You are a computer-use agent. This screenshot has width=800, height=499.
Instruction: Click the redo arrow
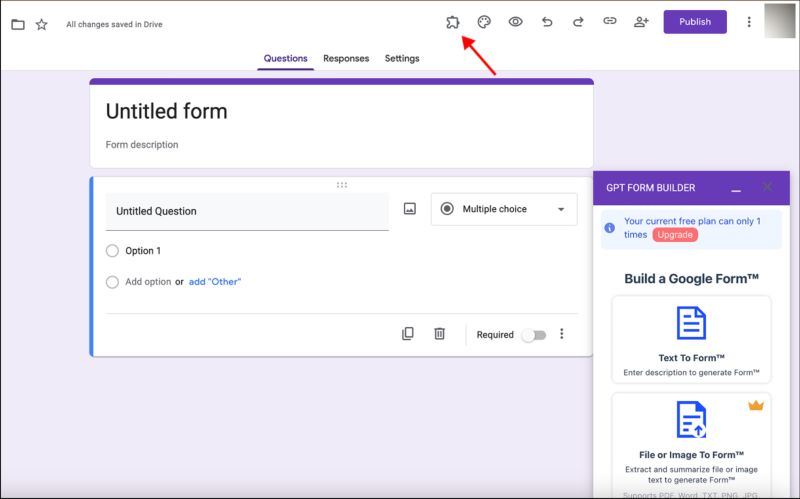(578, 22)
